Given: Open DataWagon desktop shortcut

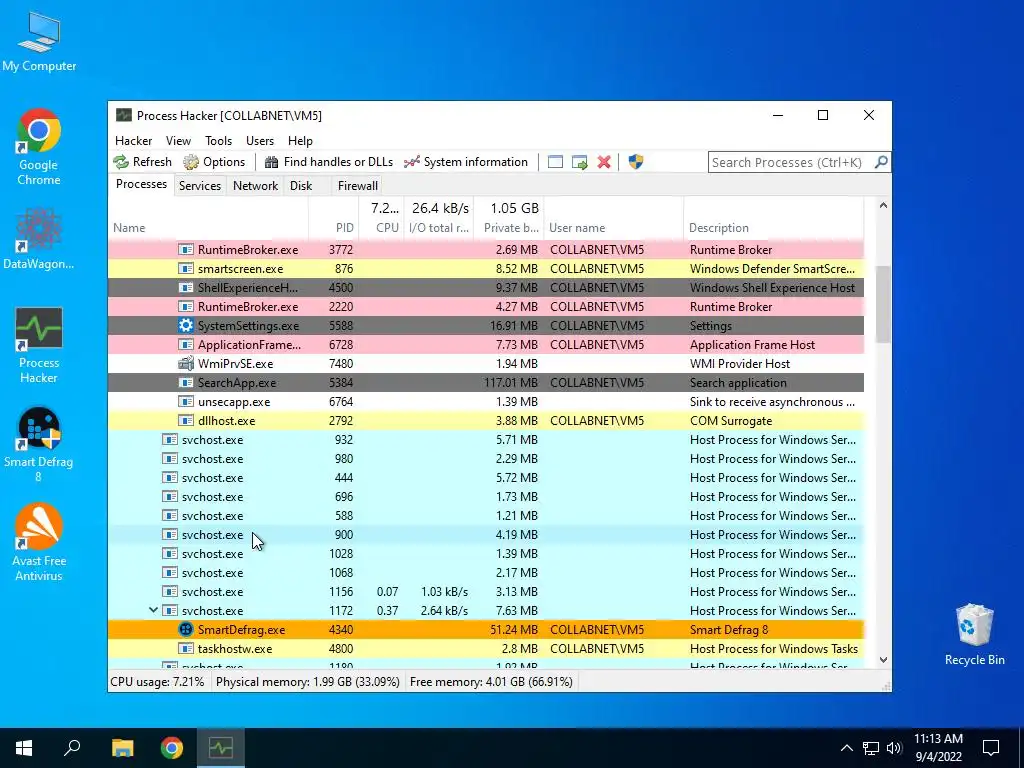Looking at the screenshot, I should (x=39, y=239).
